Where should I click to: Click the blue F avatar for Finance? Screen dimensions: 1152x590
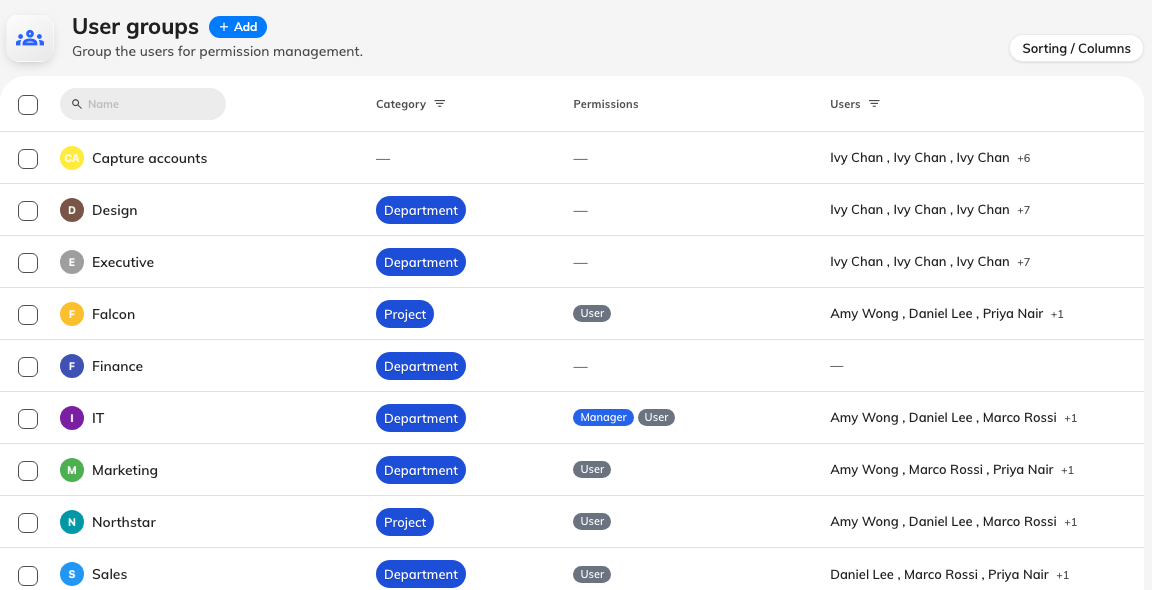tap(72, 366)
